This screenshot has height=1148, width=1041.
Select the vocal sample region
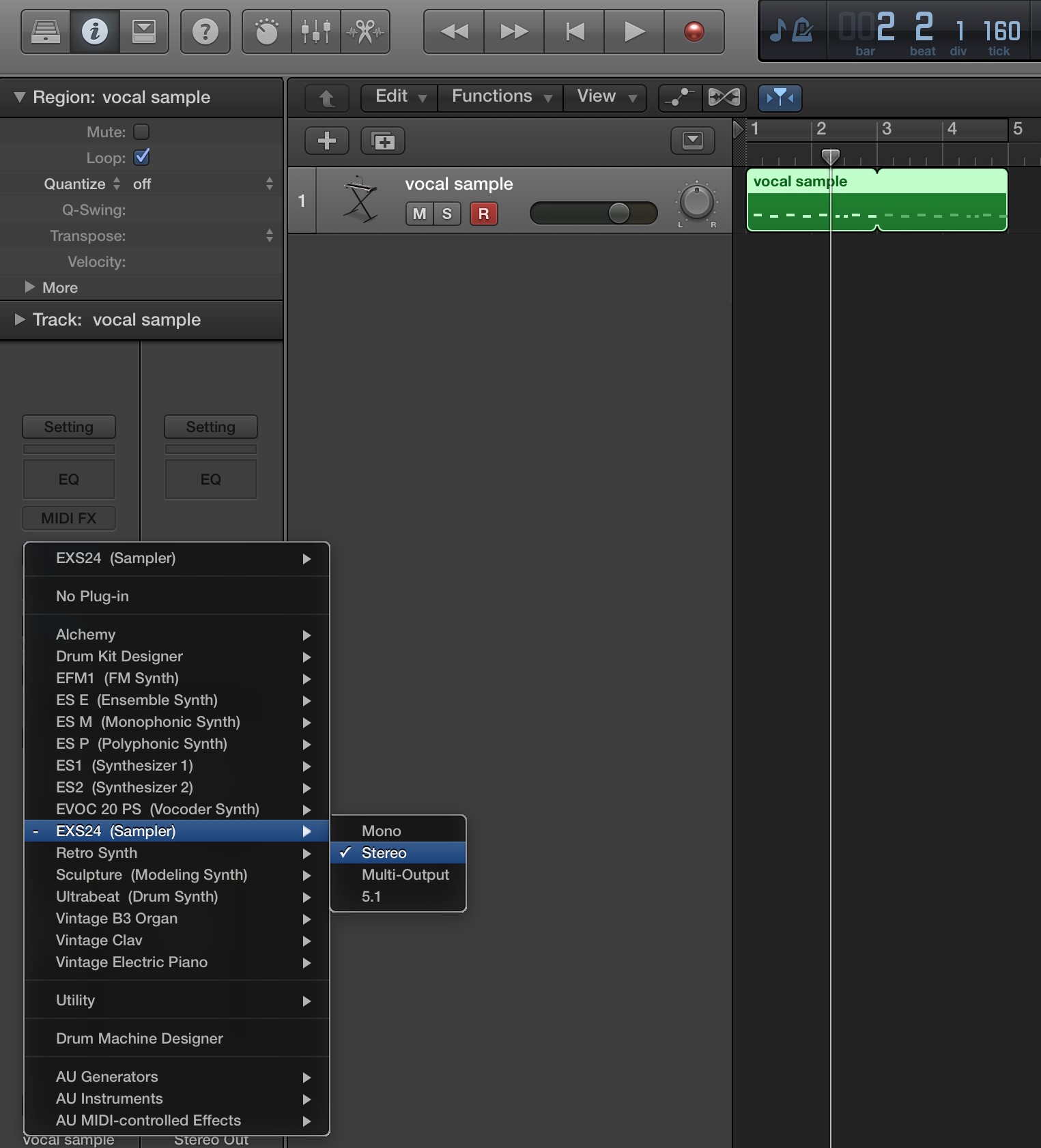812,200
